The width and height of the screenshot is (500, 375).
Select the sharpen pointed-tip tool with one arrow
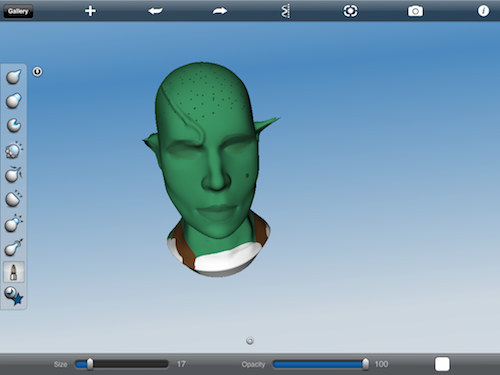tap(14, 248)
